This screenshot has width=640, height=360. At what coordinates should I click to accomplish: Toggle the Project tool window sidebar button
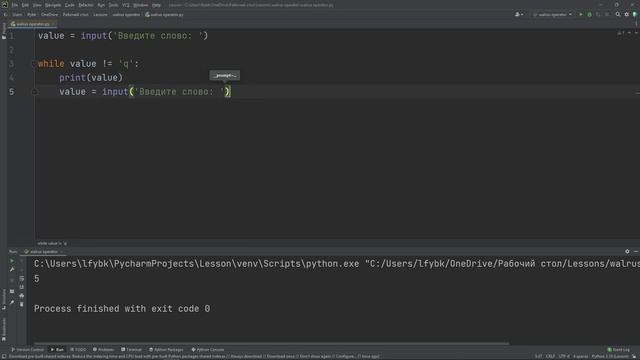[x=4, y=31]
